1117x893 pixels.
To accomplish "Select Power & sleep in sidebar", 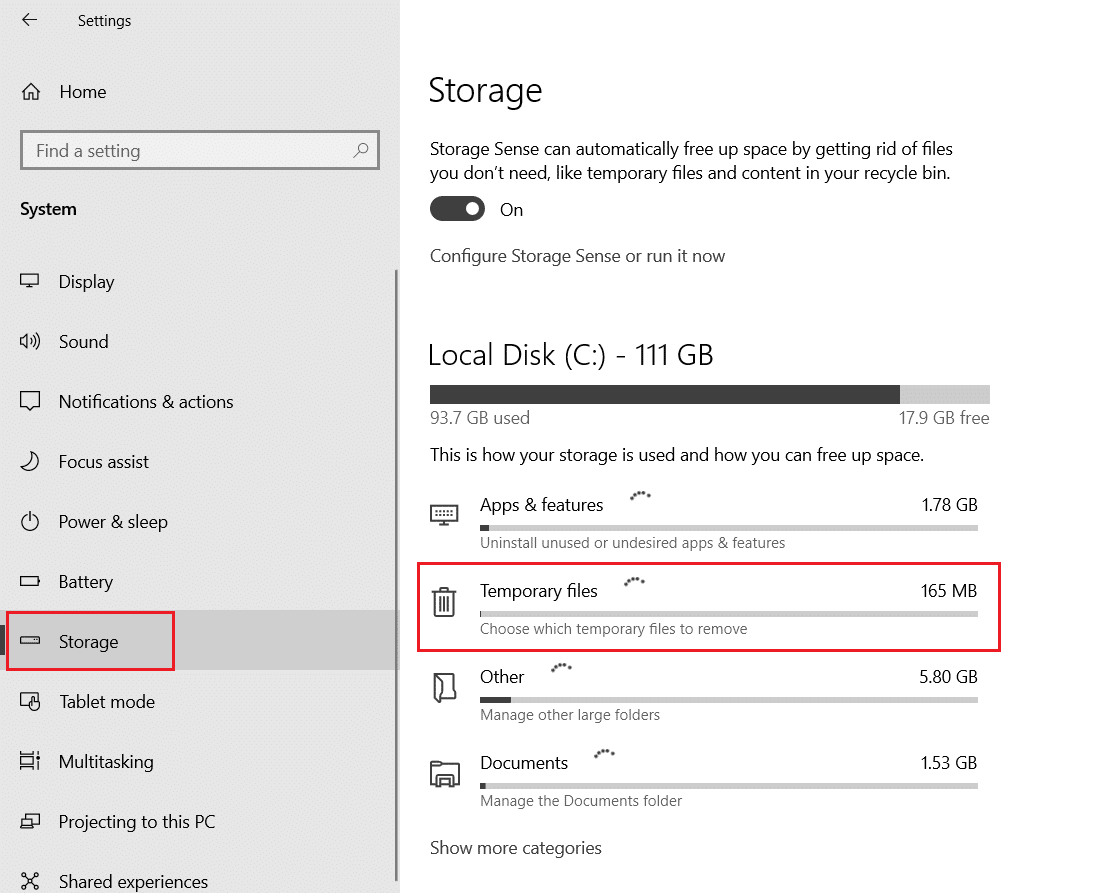I will point(113,521).
